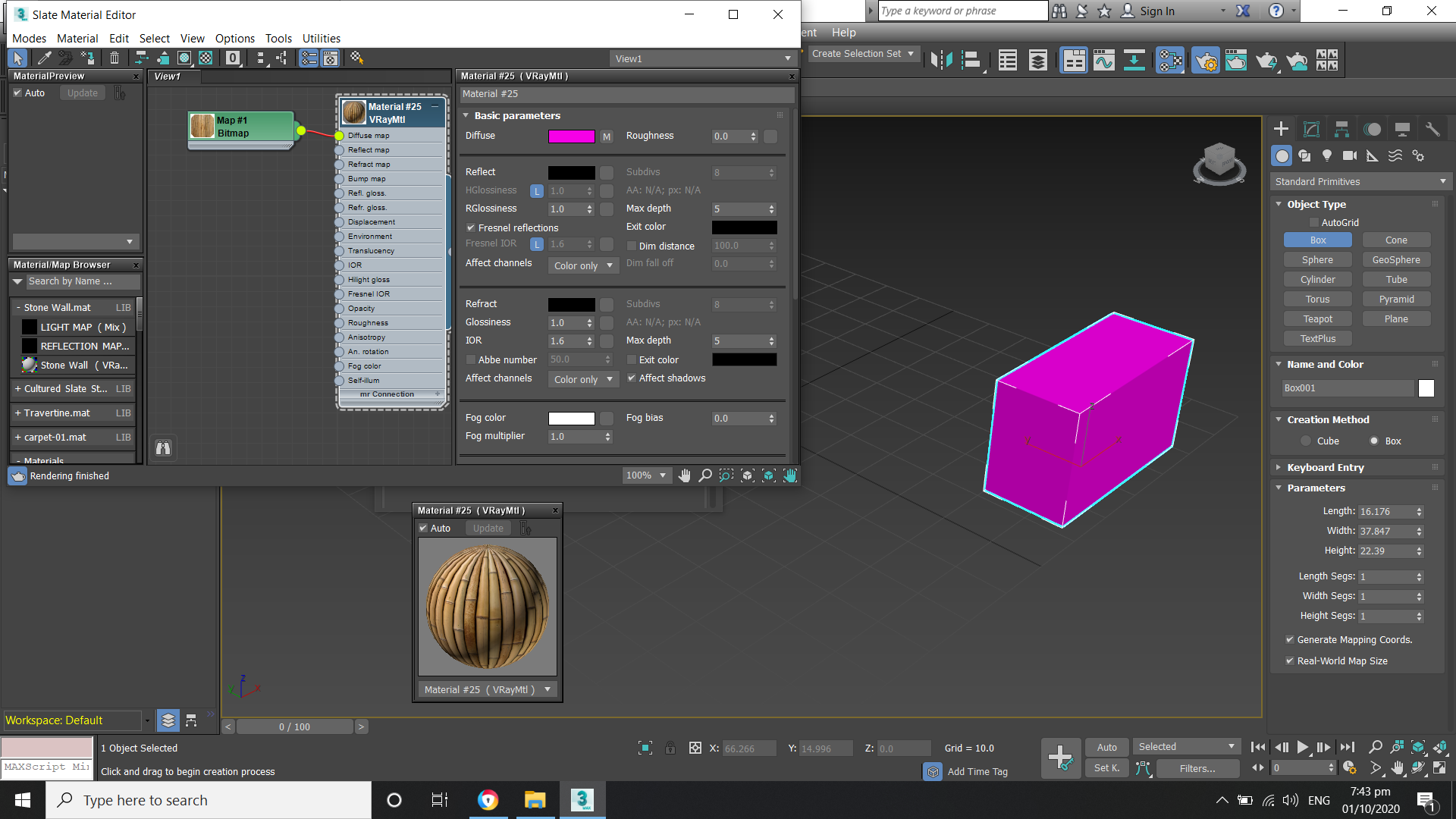Open Help menu in 3ds Max
Image resolution: width=1456 pixels, height=819 pixels.
(x=843, y=32)
